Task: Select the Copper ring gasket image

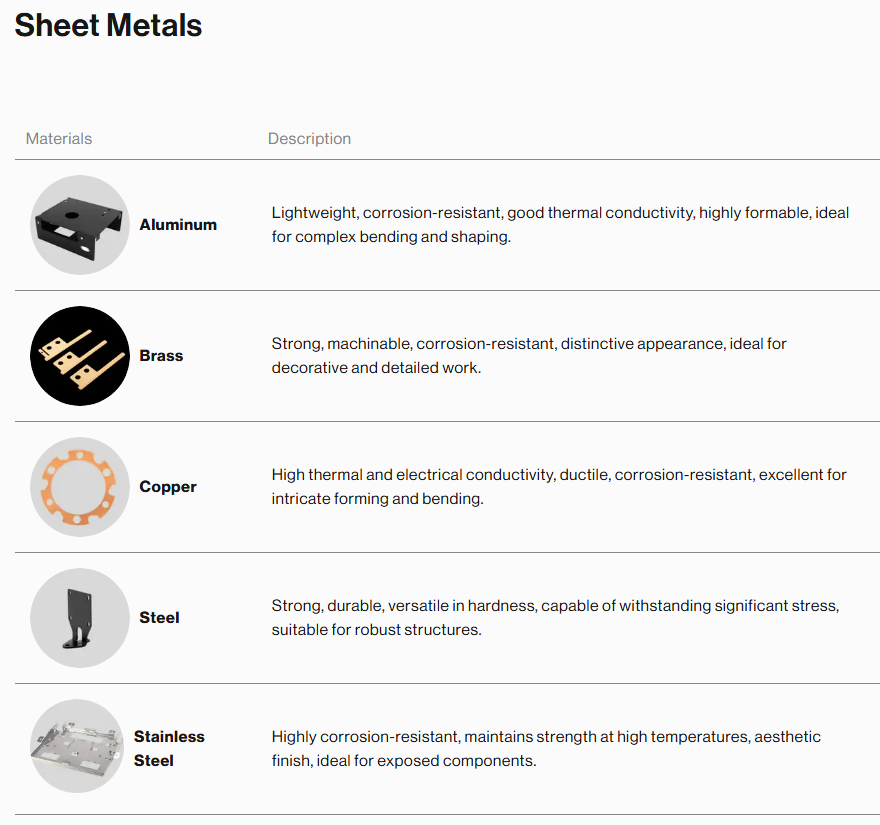Action: tap(80, 487)
